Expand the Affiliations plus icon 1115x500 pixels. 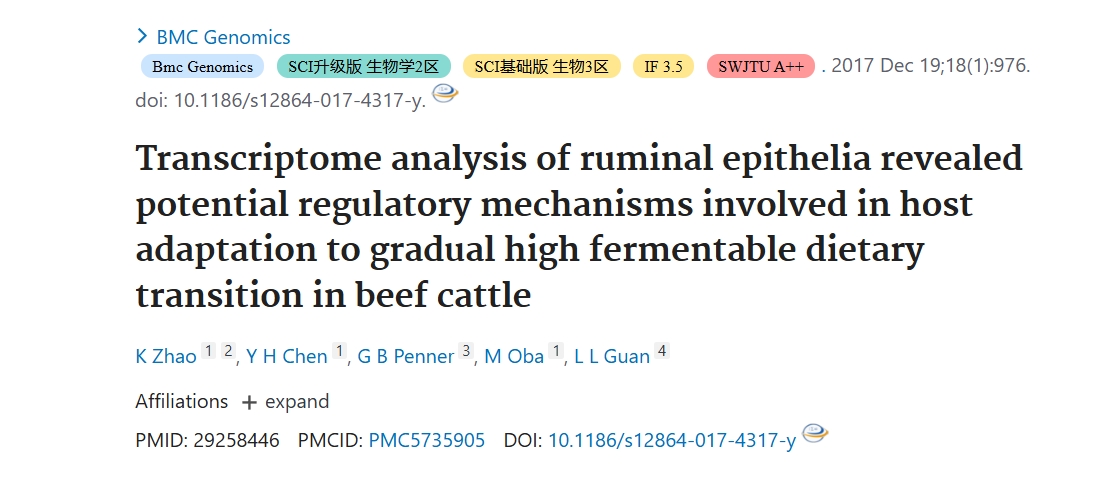coord(249,403)
